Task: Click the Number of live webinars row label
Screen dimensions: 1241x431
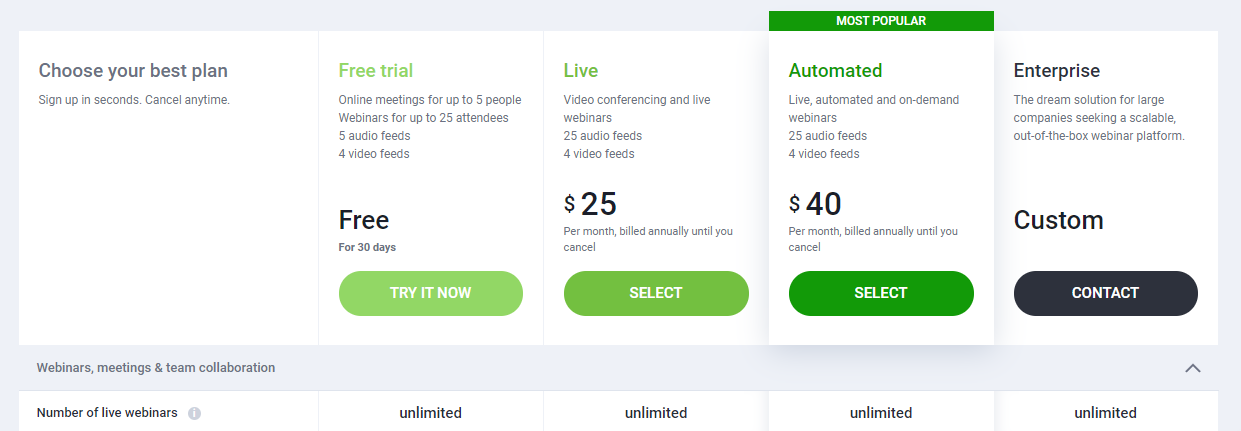Action: tap(107, 413)
